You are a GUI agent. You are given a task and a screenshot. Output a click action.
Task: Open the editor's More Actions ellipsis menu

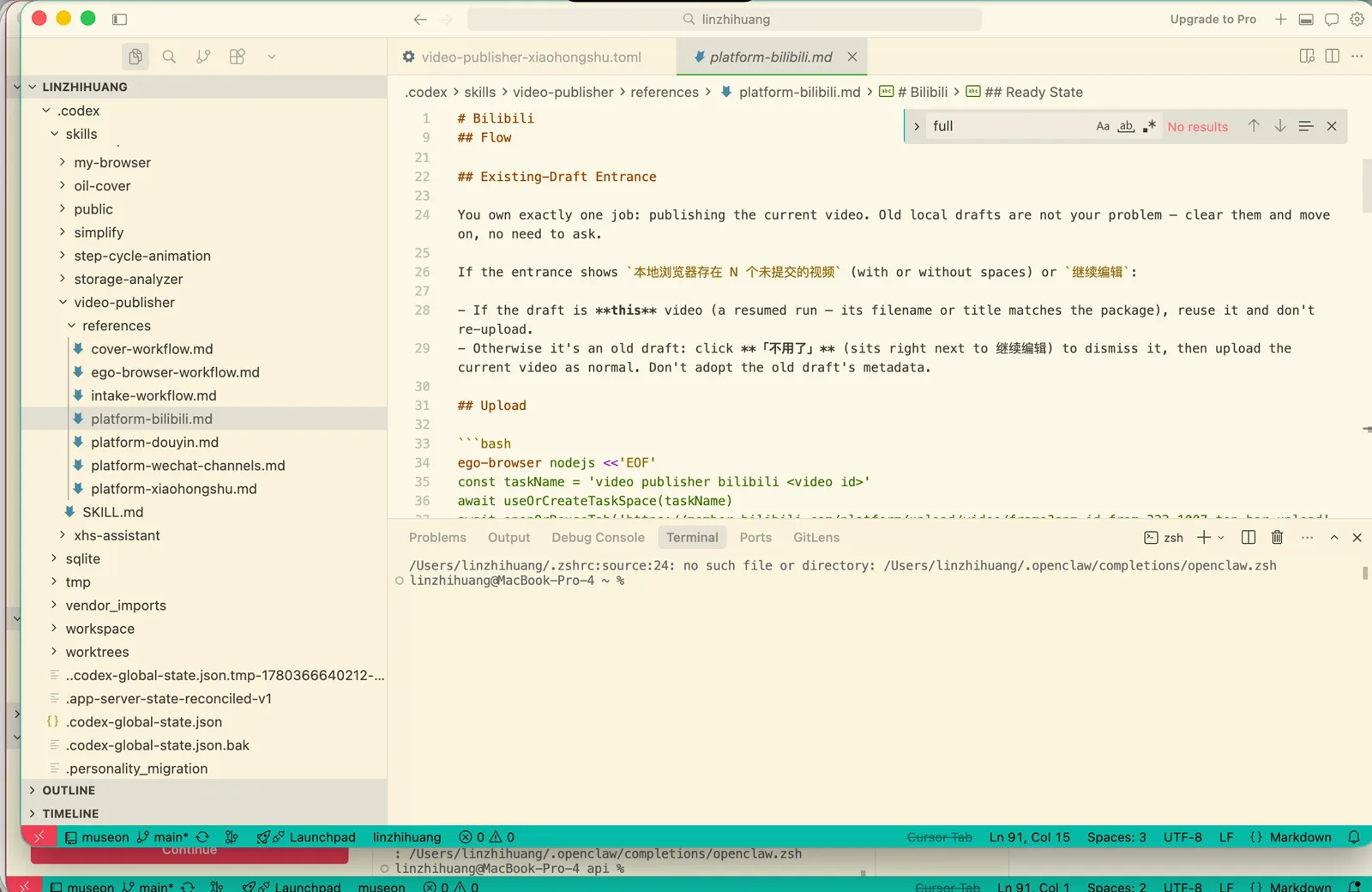coord(1357,56)
